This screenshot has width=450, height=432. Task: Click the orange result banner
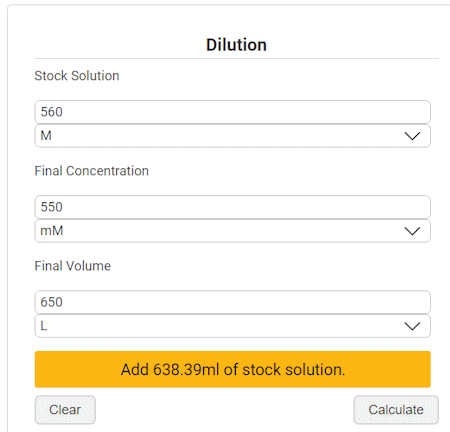[x=233, y=369]
